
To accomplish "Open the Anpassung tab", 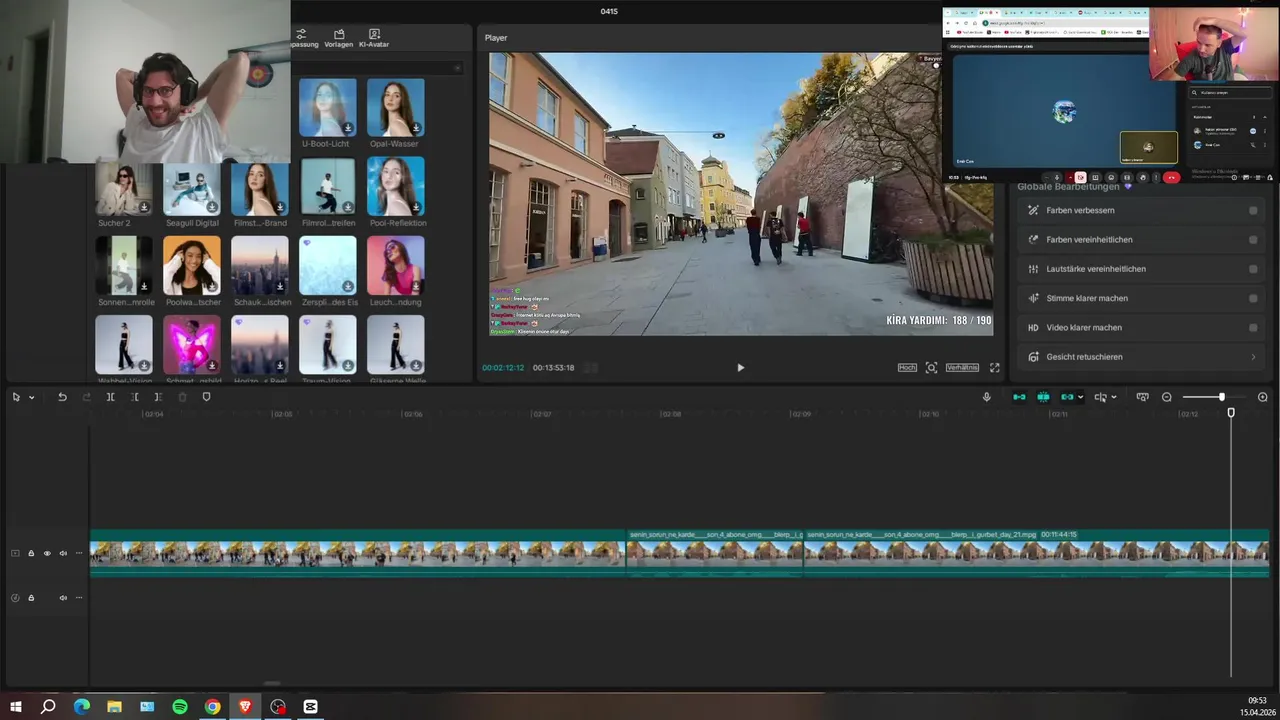I will [304, 39].
